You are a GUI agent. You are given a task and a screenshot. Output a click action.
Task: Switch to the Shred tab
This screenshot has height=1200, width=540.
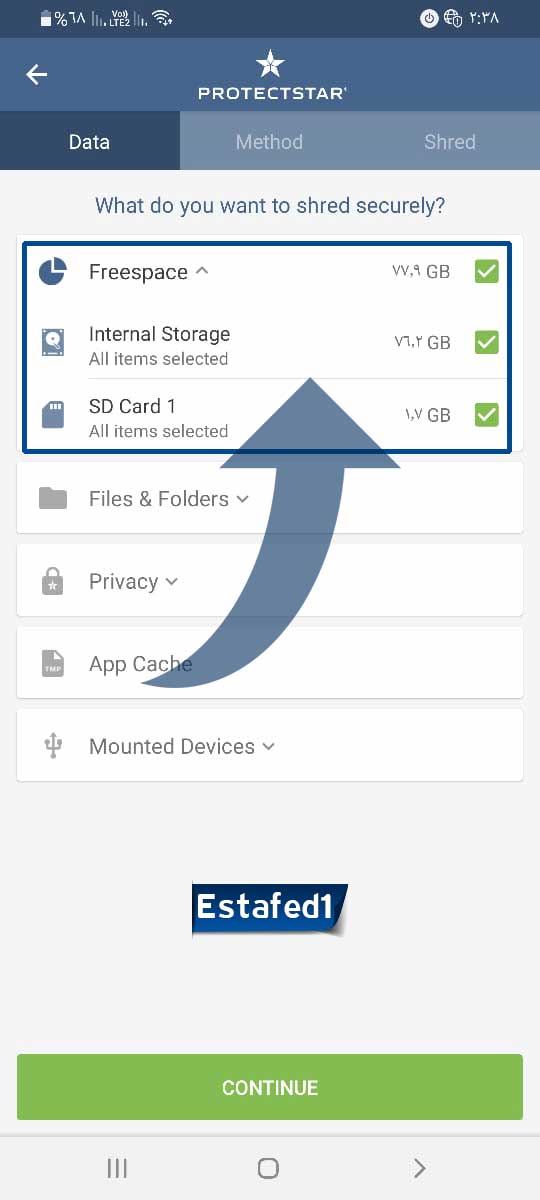coord(450,142)
